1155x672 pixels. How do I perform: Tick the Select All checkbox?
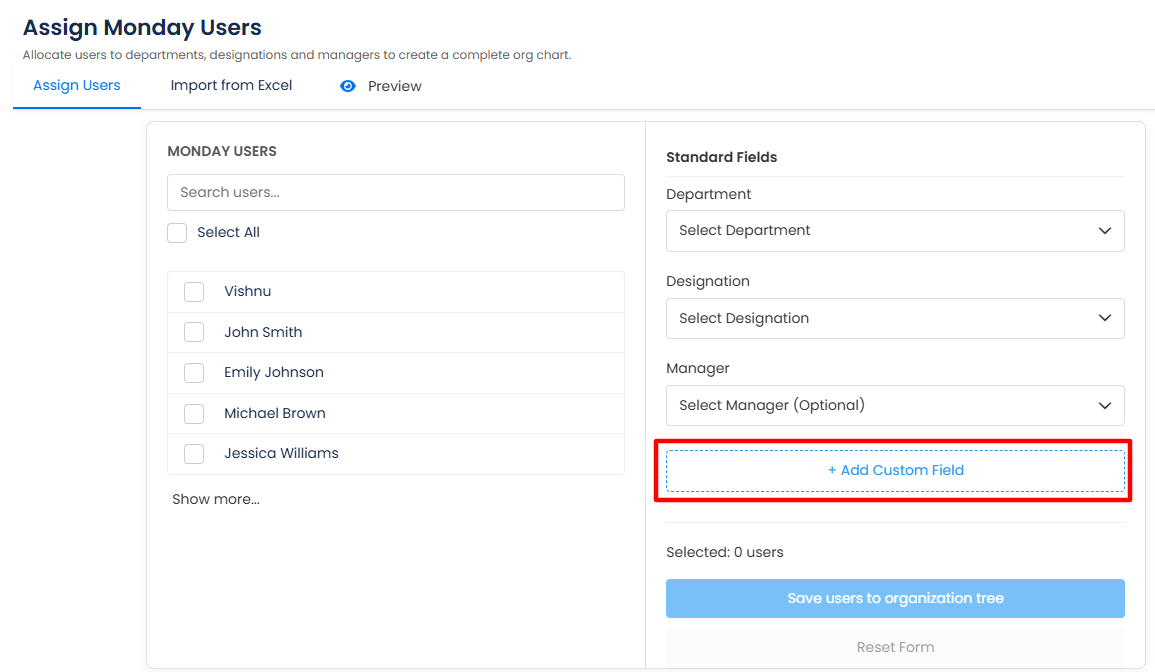click(x=177, y=233)
